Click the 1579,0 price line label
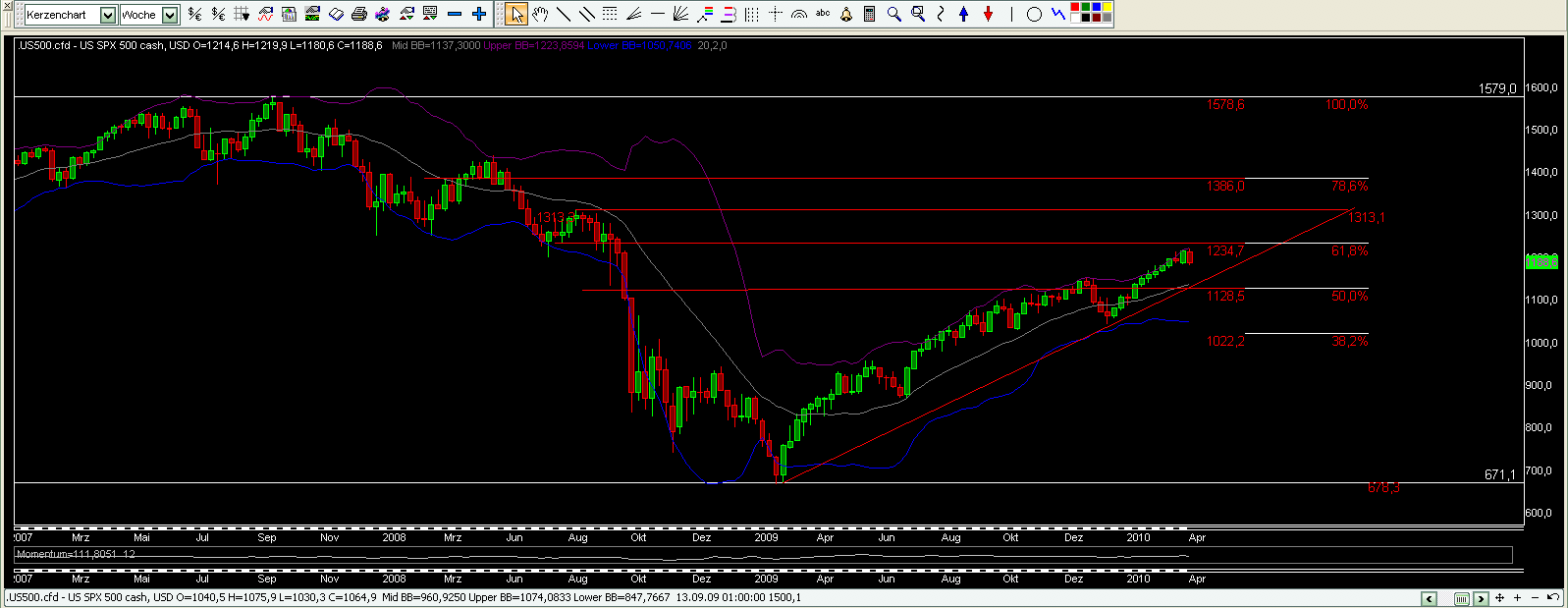The image size is (1568, 608). [1497, 88]
